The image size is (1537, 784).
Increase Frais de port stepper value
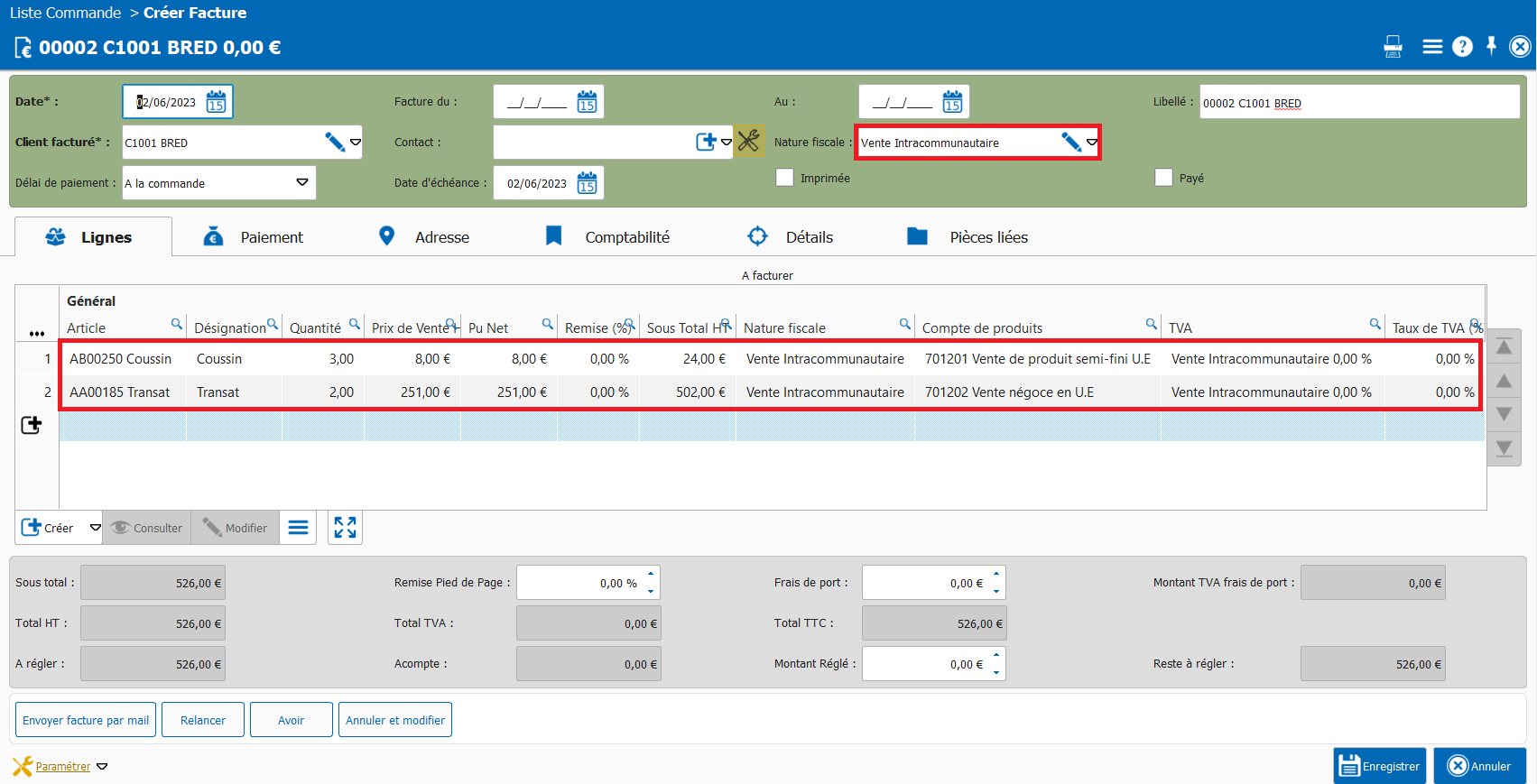tap(996, 574)
